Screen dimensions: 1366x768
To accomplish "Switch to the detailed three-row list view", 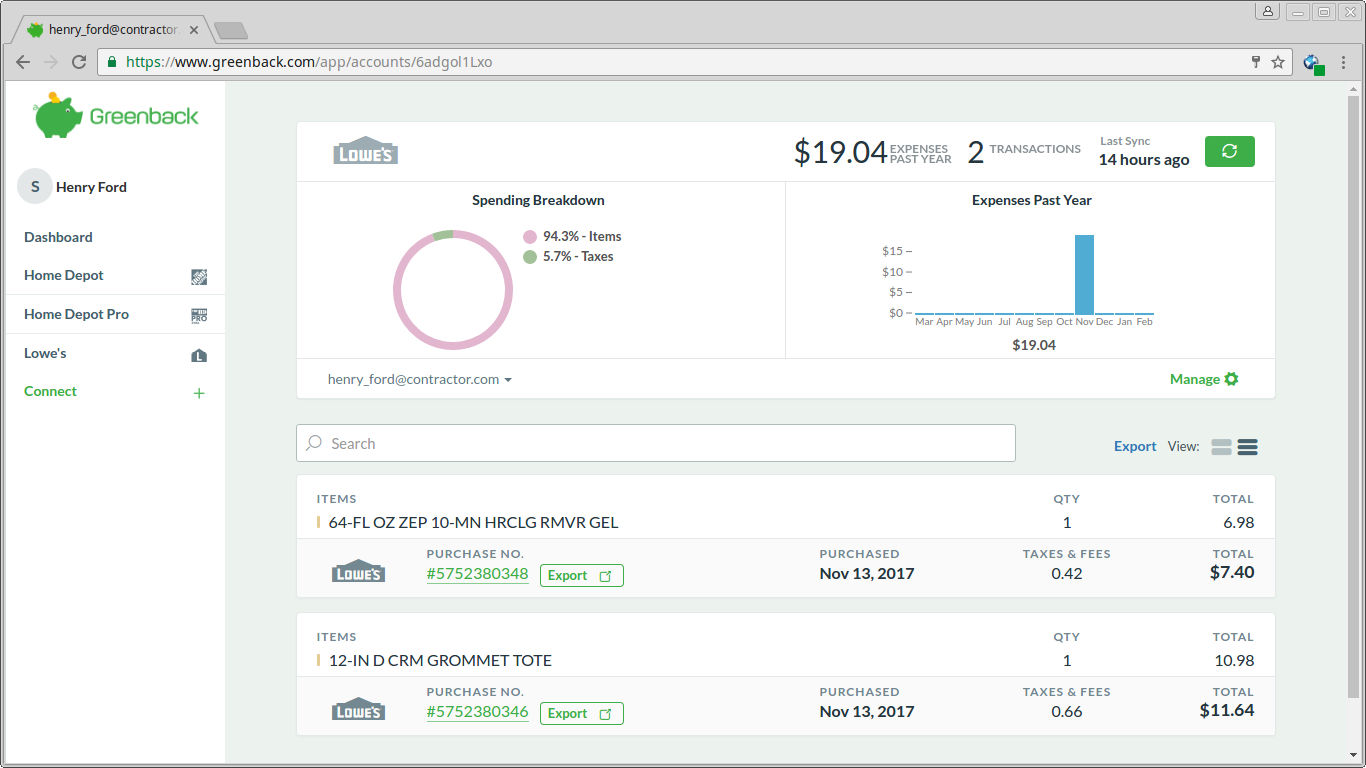I will pos(1247,447).
